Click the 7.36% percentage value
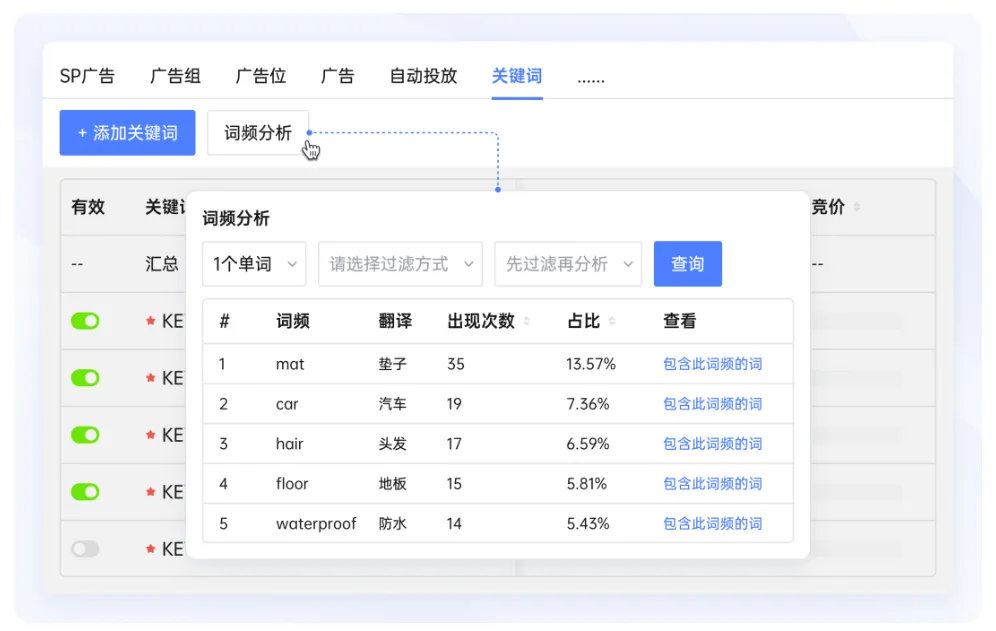The width and height of the screenshot is (996, 631). (x=588, y=404)
